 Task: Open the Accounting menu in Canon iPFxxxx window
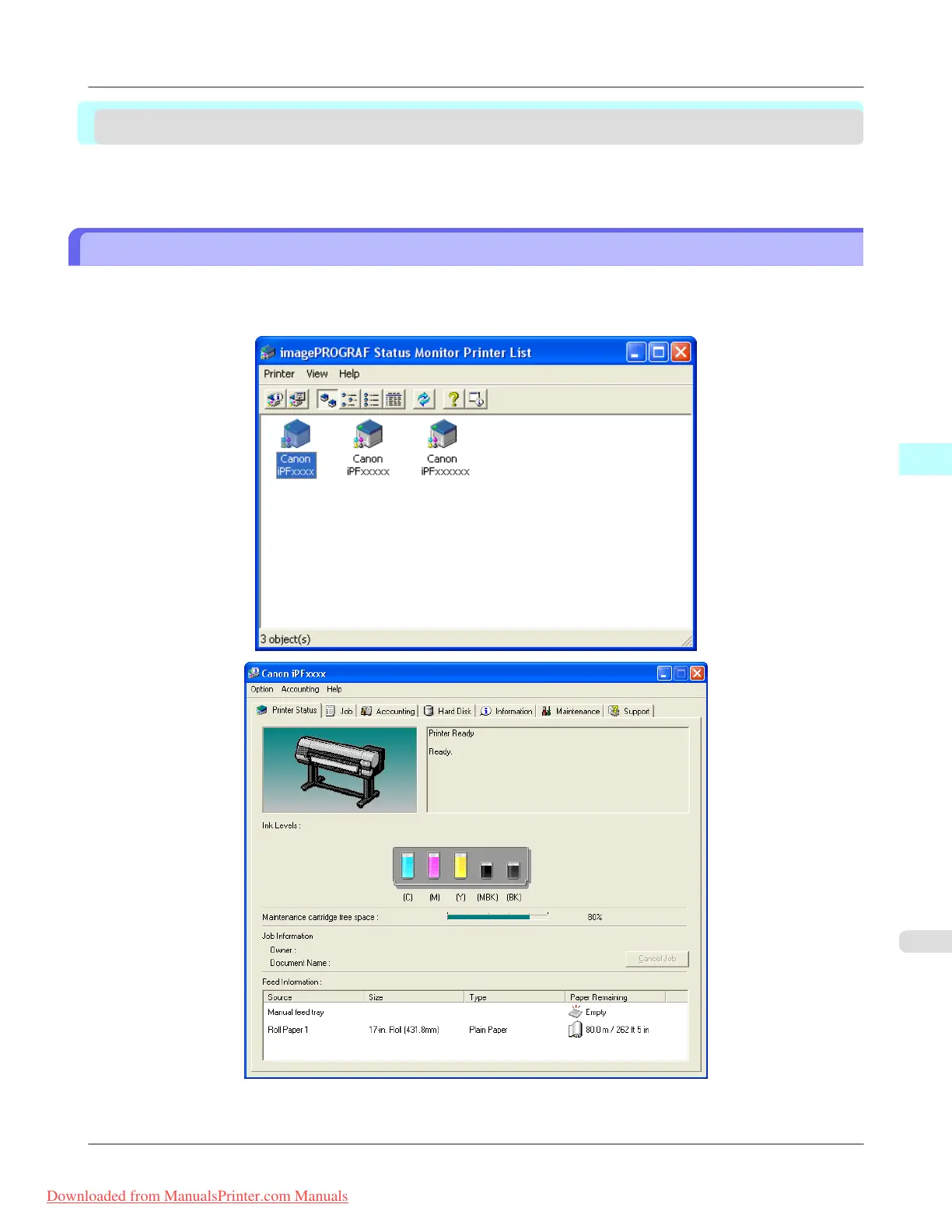300,689
